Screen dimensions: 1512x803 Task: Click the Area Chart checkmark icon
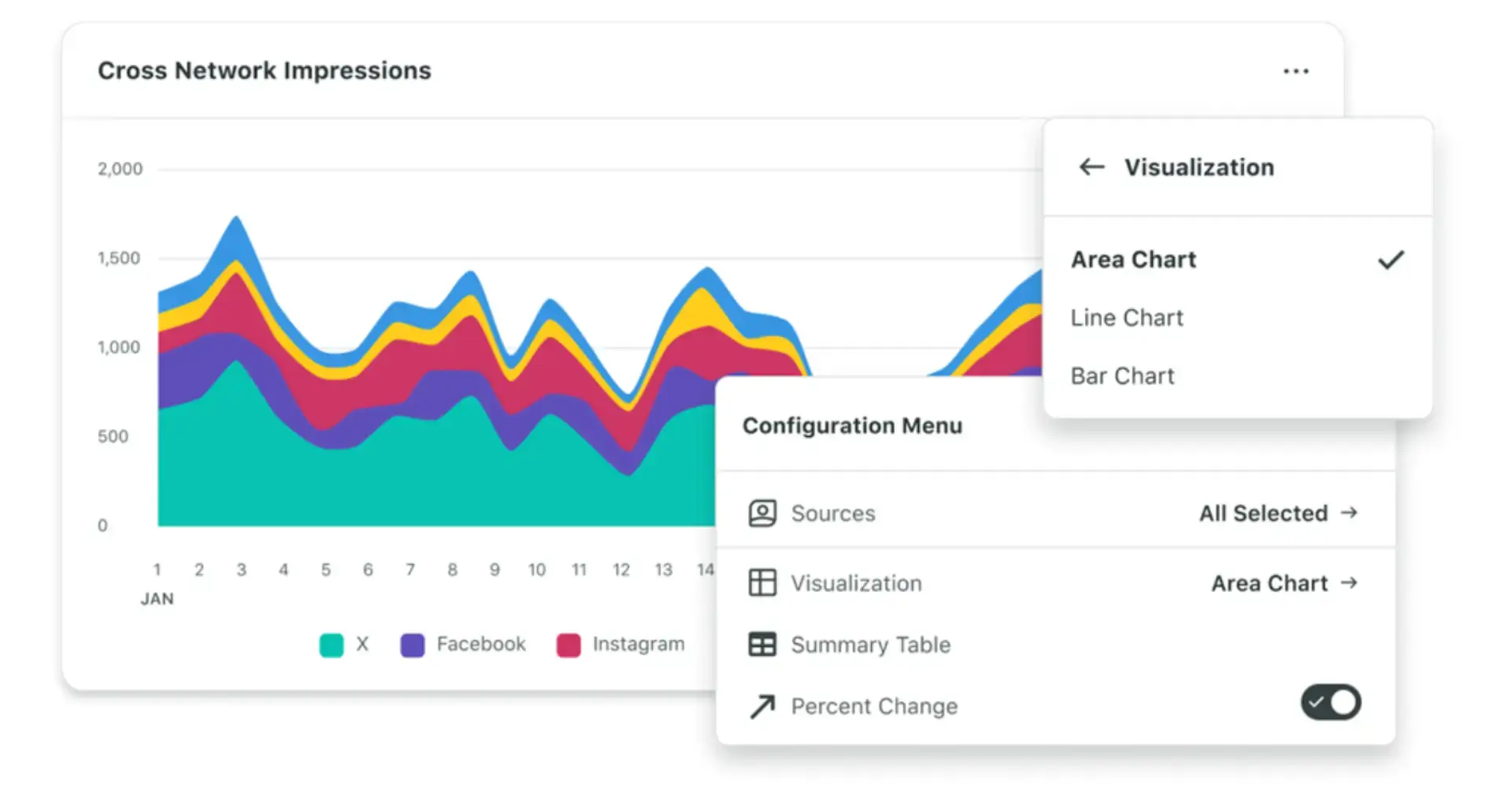[x=1391, y=260]
